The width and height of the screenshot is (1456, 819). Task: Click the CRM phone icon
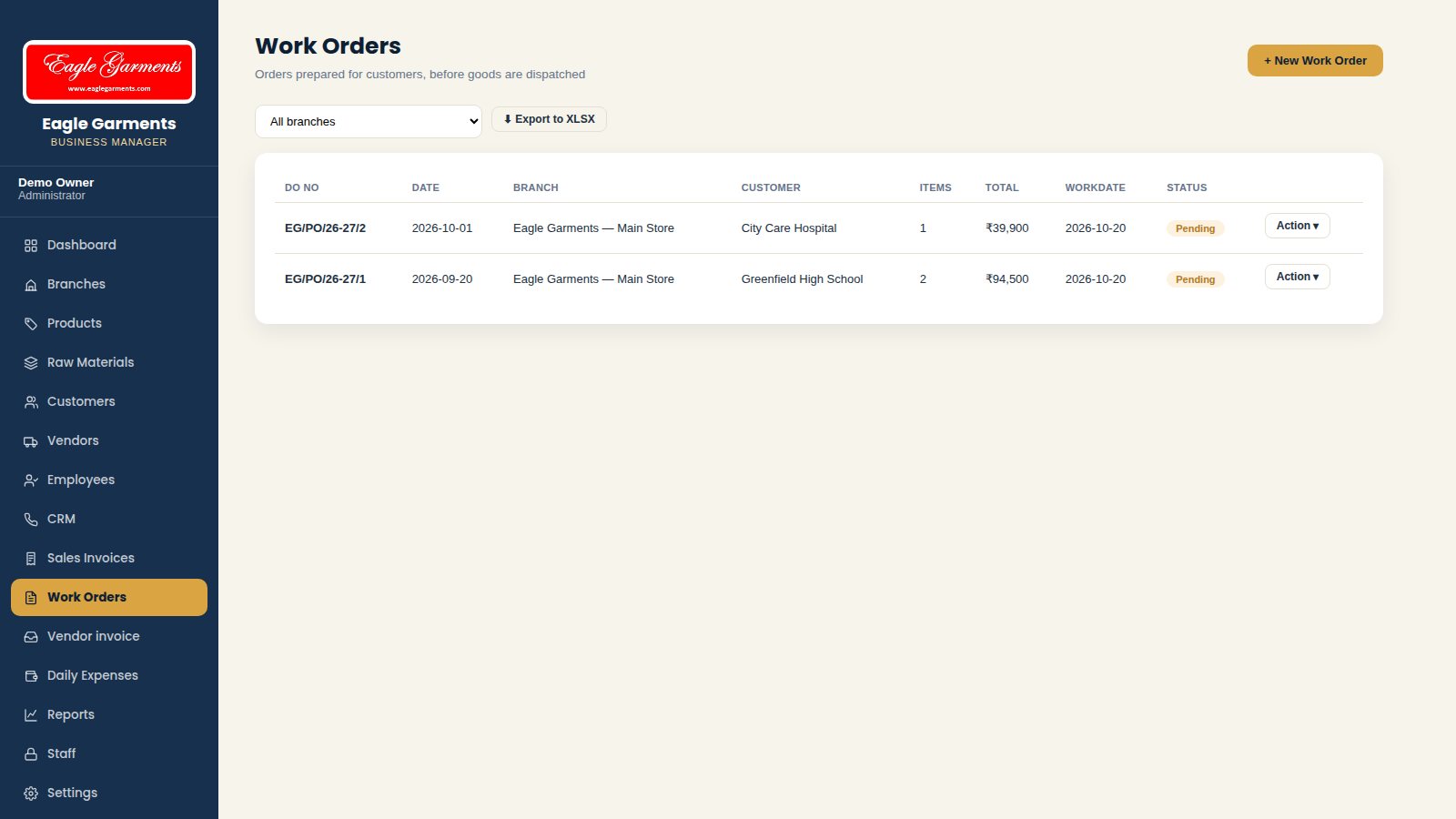[31, 520]
